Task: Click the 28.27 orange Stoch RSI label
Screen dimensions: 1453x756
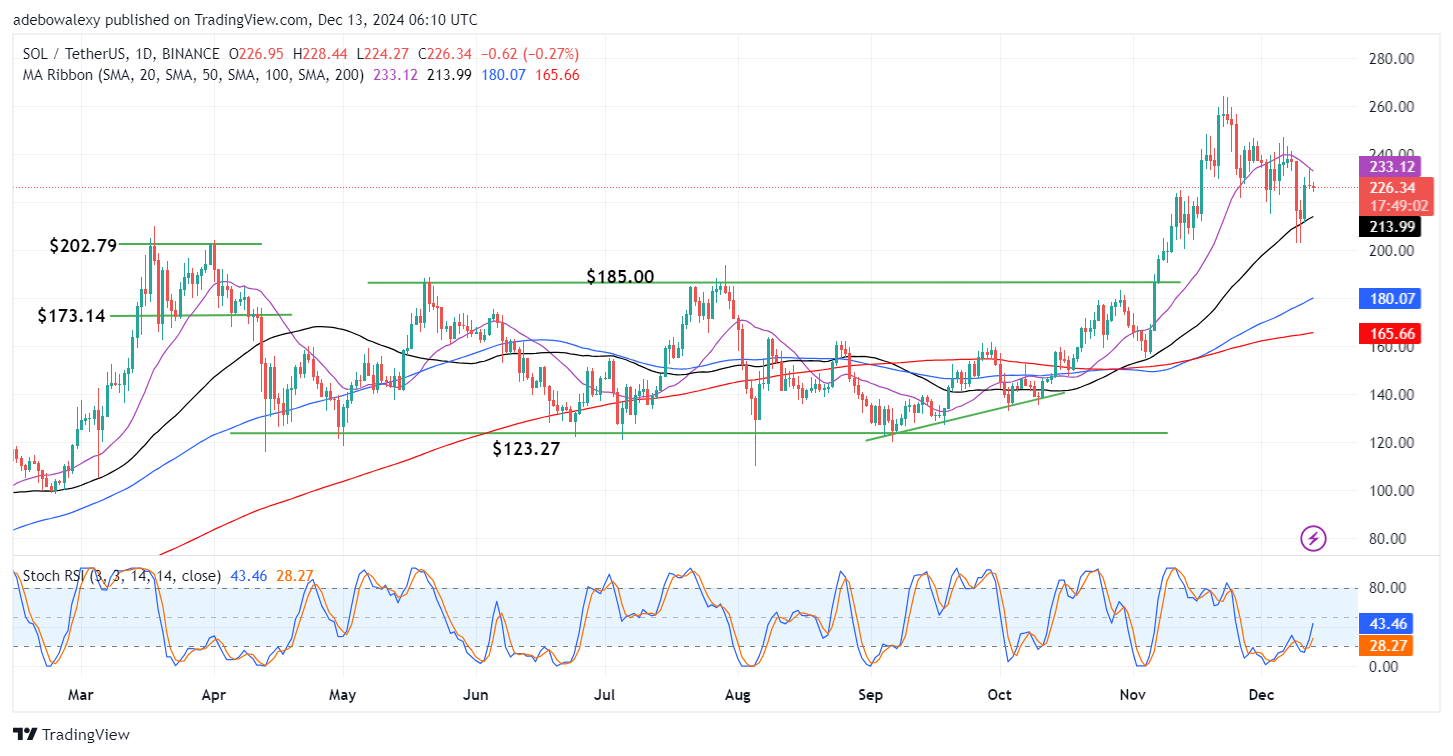Action: pos(1388,646)
